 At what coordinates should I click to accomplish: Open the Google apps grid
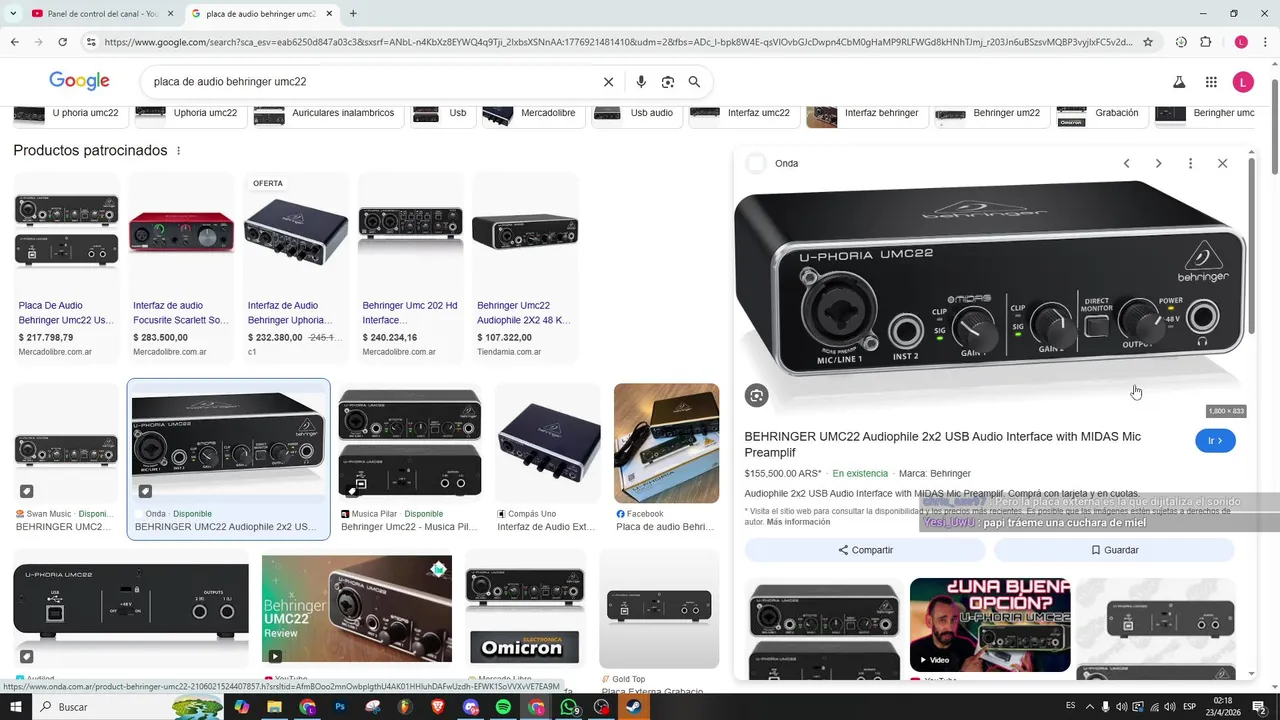click(1211, 82)
